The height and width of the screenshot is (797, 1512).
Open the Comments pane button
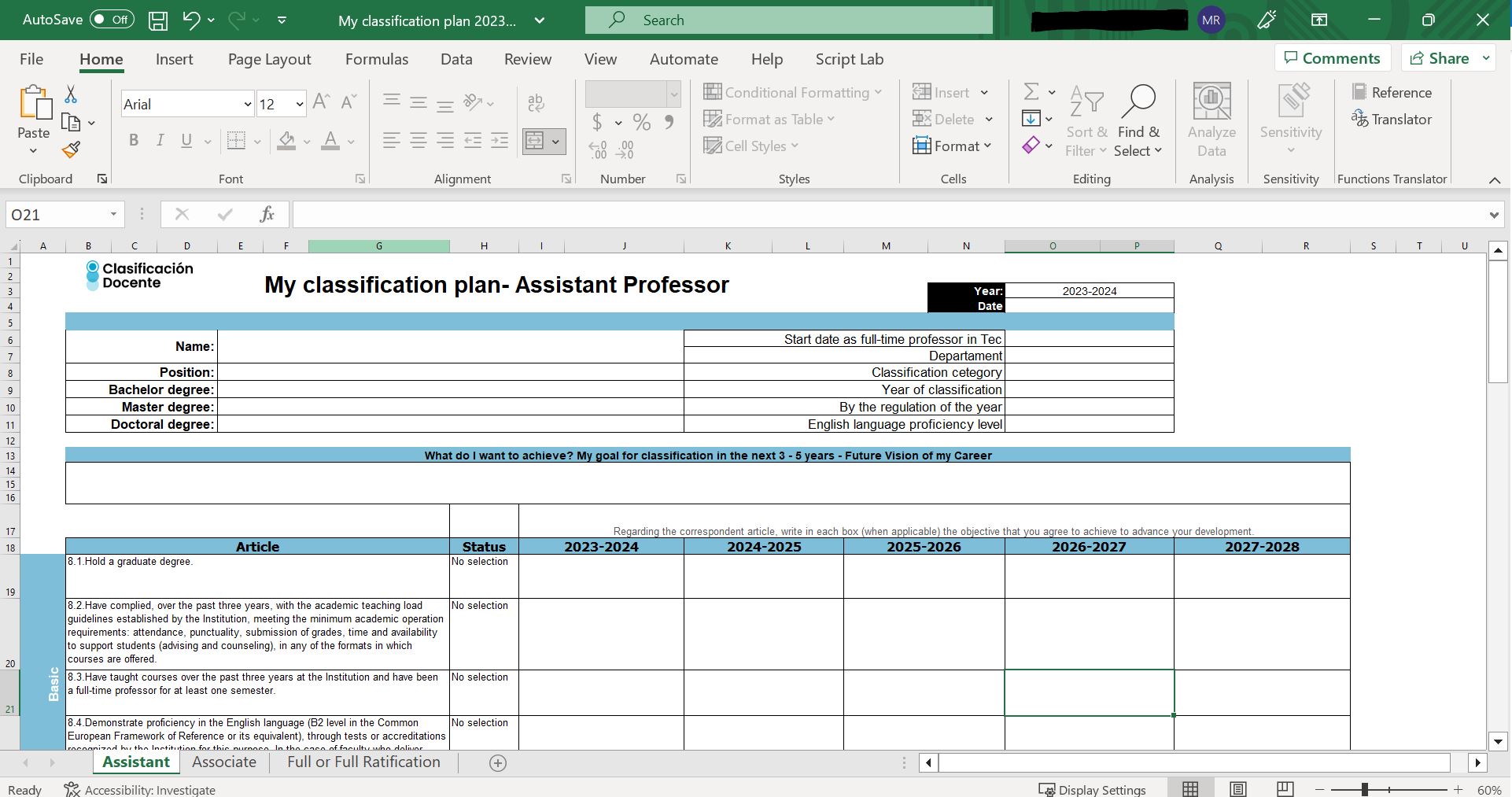(1333, 58)
